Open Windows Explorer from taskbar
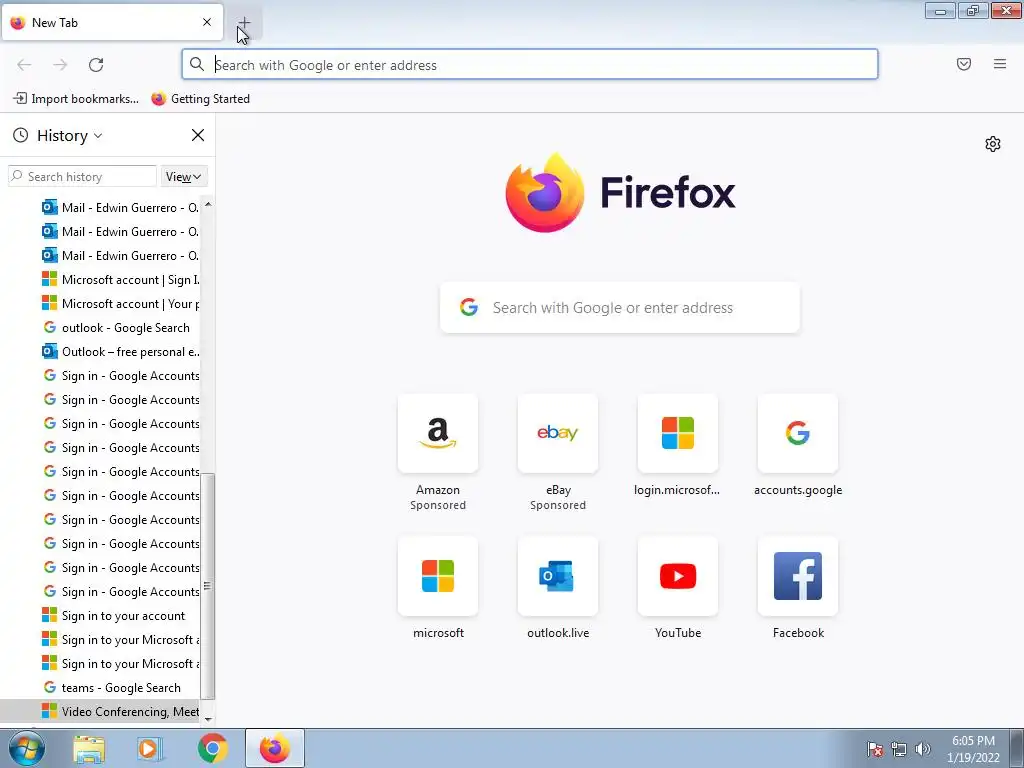The height and width of the screenshot is (768, 1024). pyautogui.click(x=89, y=748)
